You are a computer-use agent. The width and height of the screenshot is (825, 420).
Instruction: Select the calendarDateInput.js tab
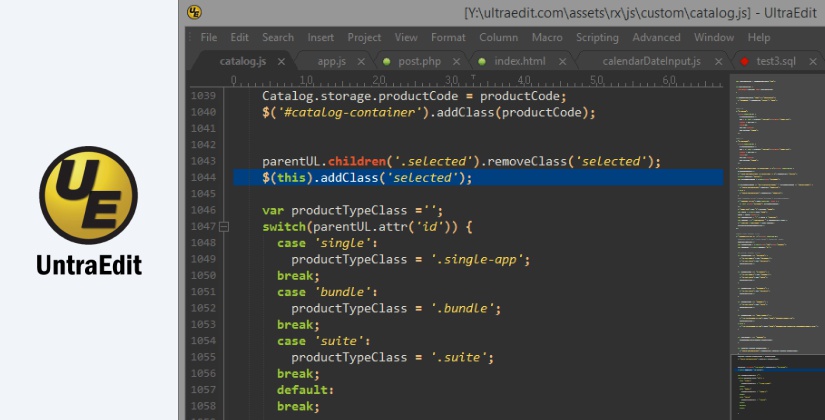[x=651, y=61]
